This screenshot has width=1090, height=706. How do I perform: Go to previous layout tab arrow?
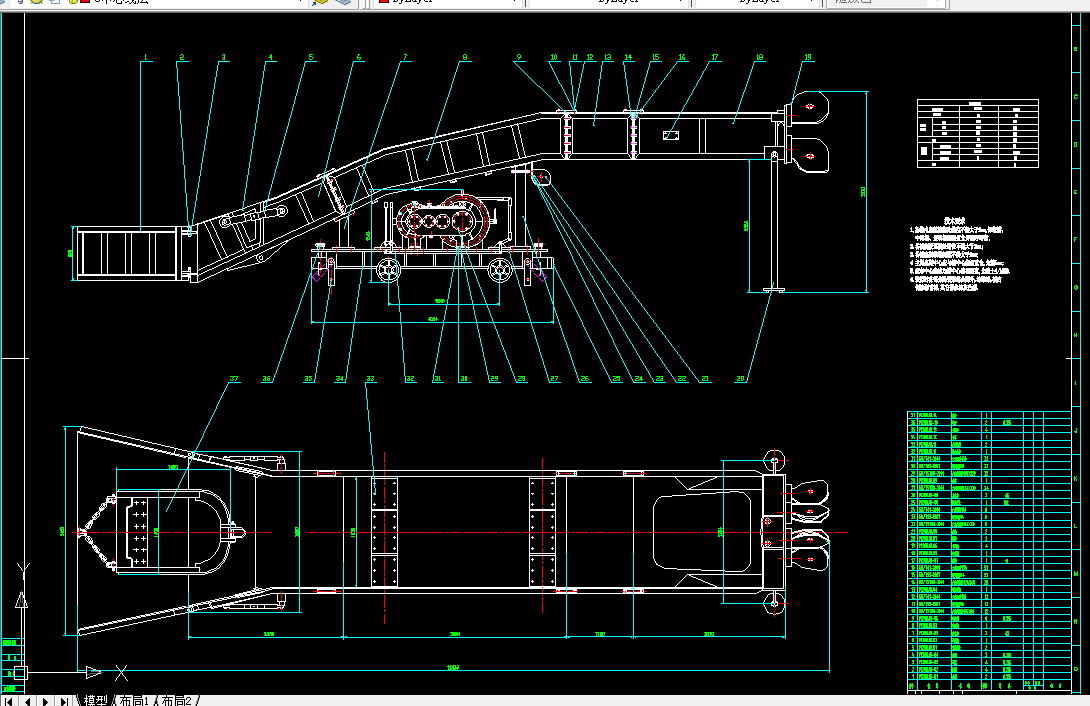27,701
